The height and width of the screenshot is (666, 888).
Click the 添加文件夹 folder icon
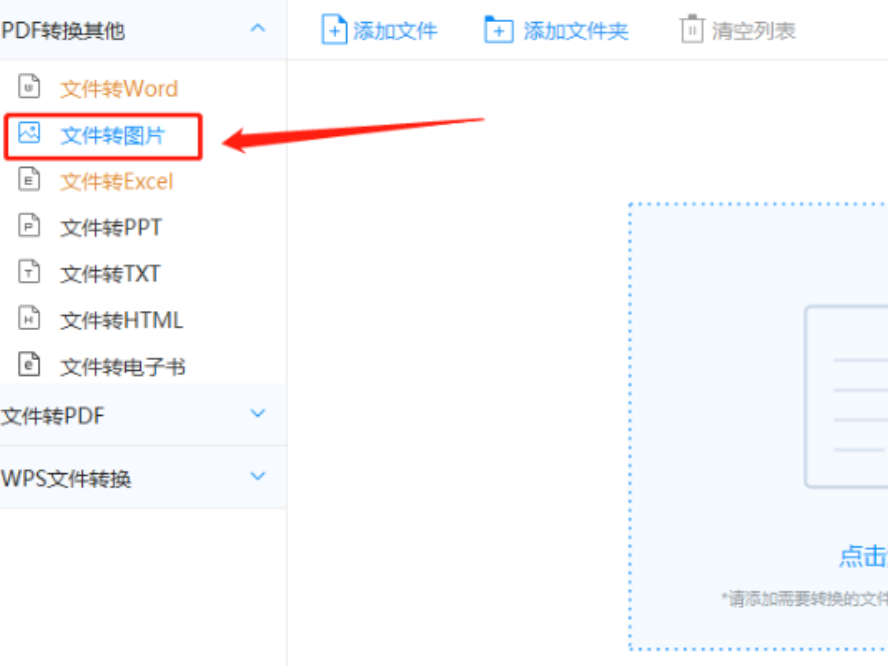(498, 29)
